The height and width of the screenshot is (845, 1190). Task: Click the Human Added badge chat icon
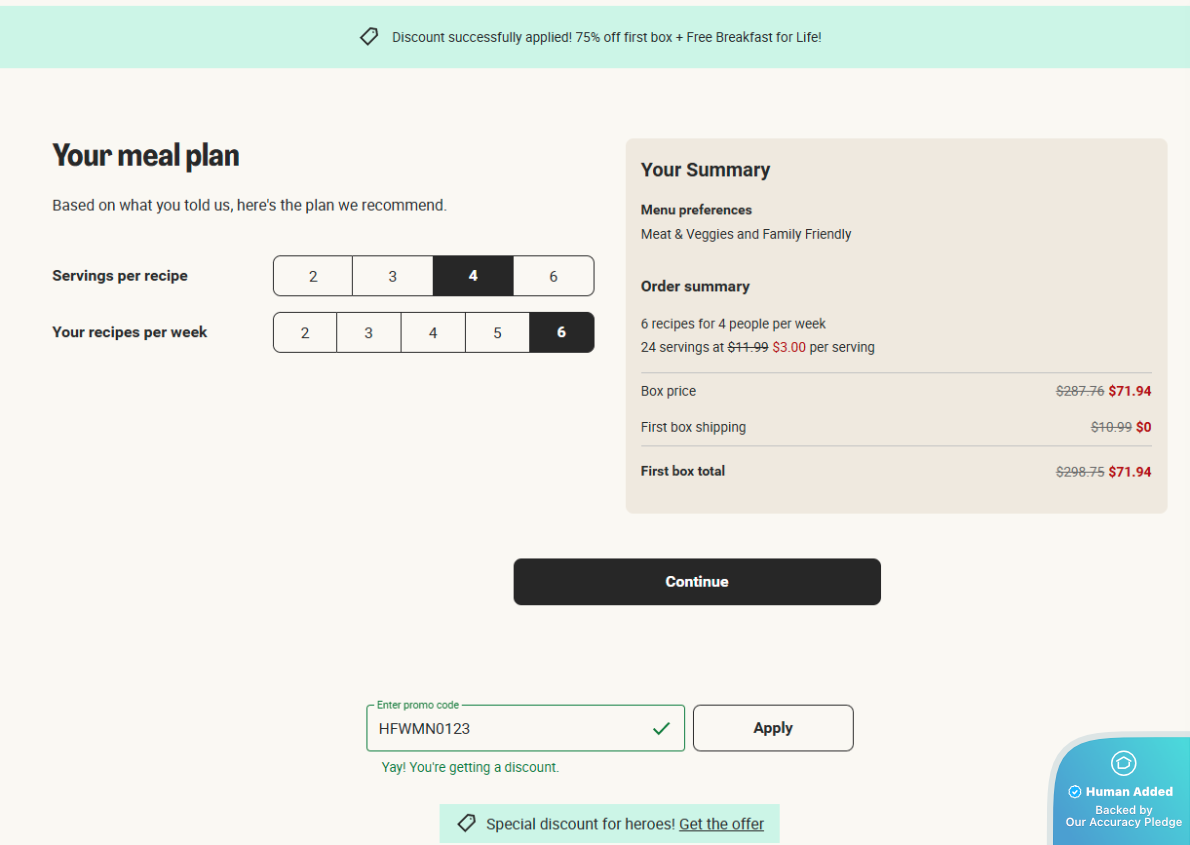[1123, 764]
